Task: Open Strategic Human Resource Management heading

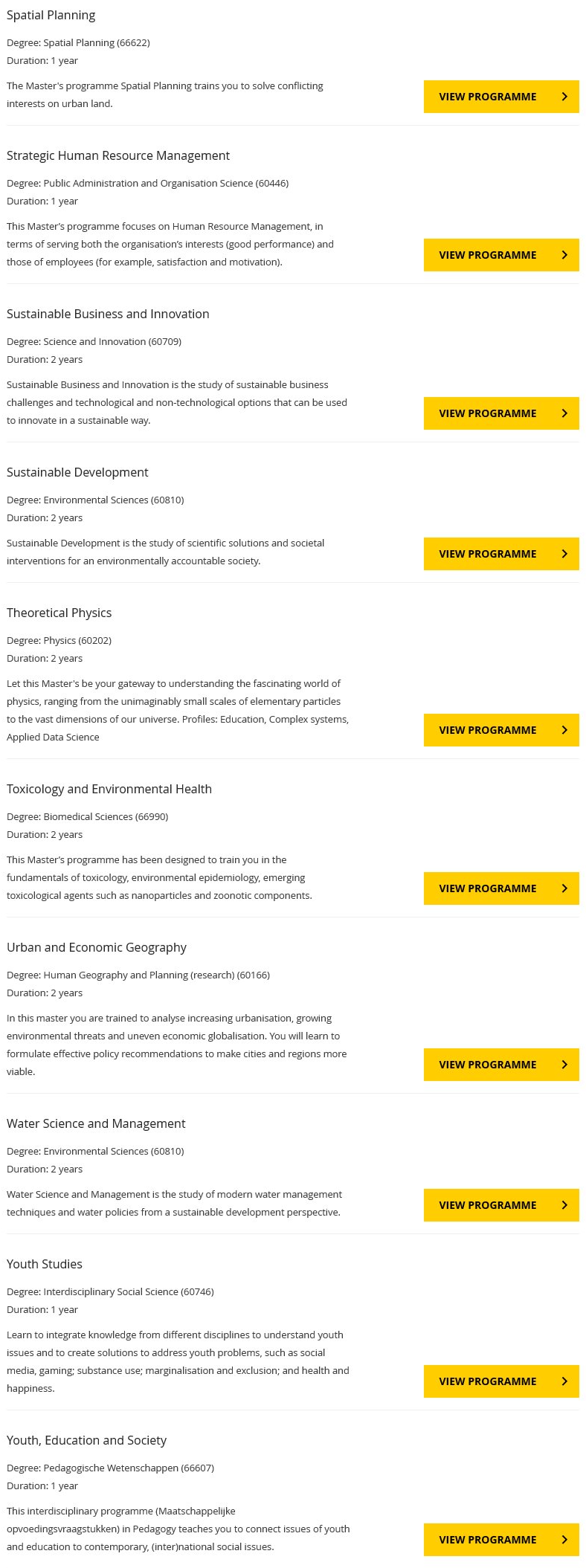Action: tap(118, 155)
